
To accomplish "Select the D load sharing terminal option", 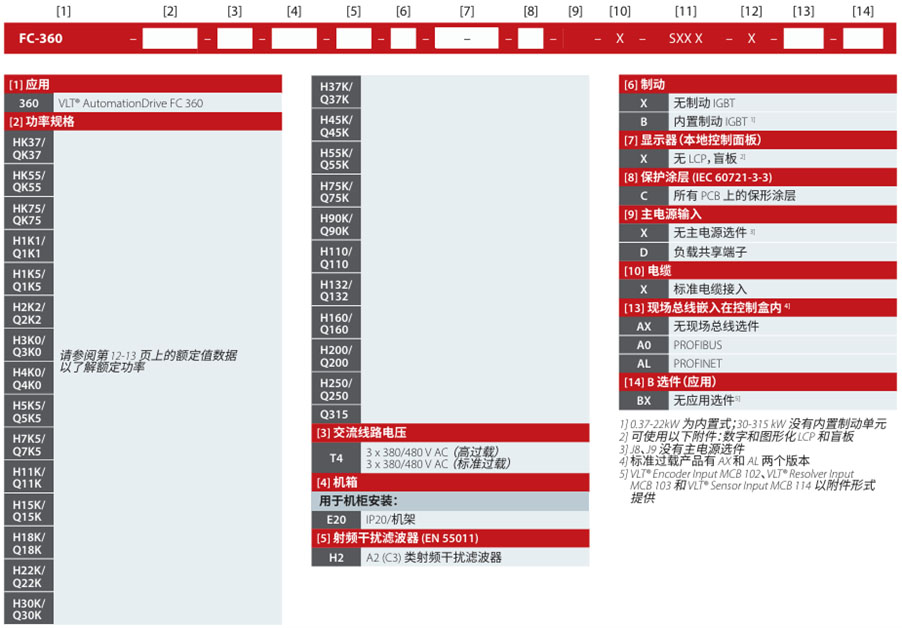I will click(x=645, y=253).
